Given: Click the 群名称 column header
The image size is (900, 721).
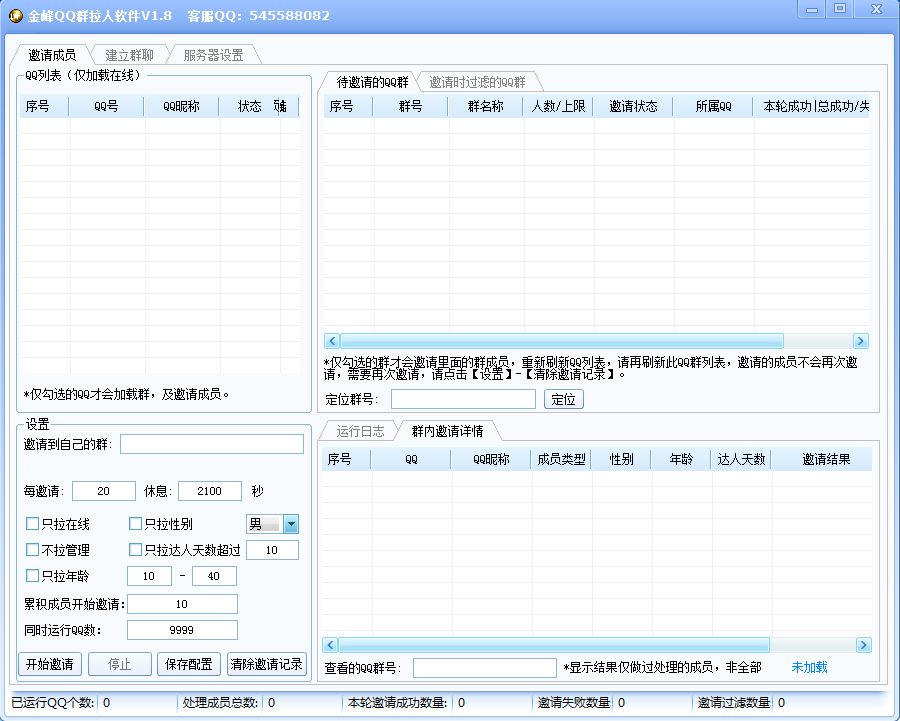Looking at the screenshot, I should coord(486,106).
